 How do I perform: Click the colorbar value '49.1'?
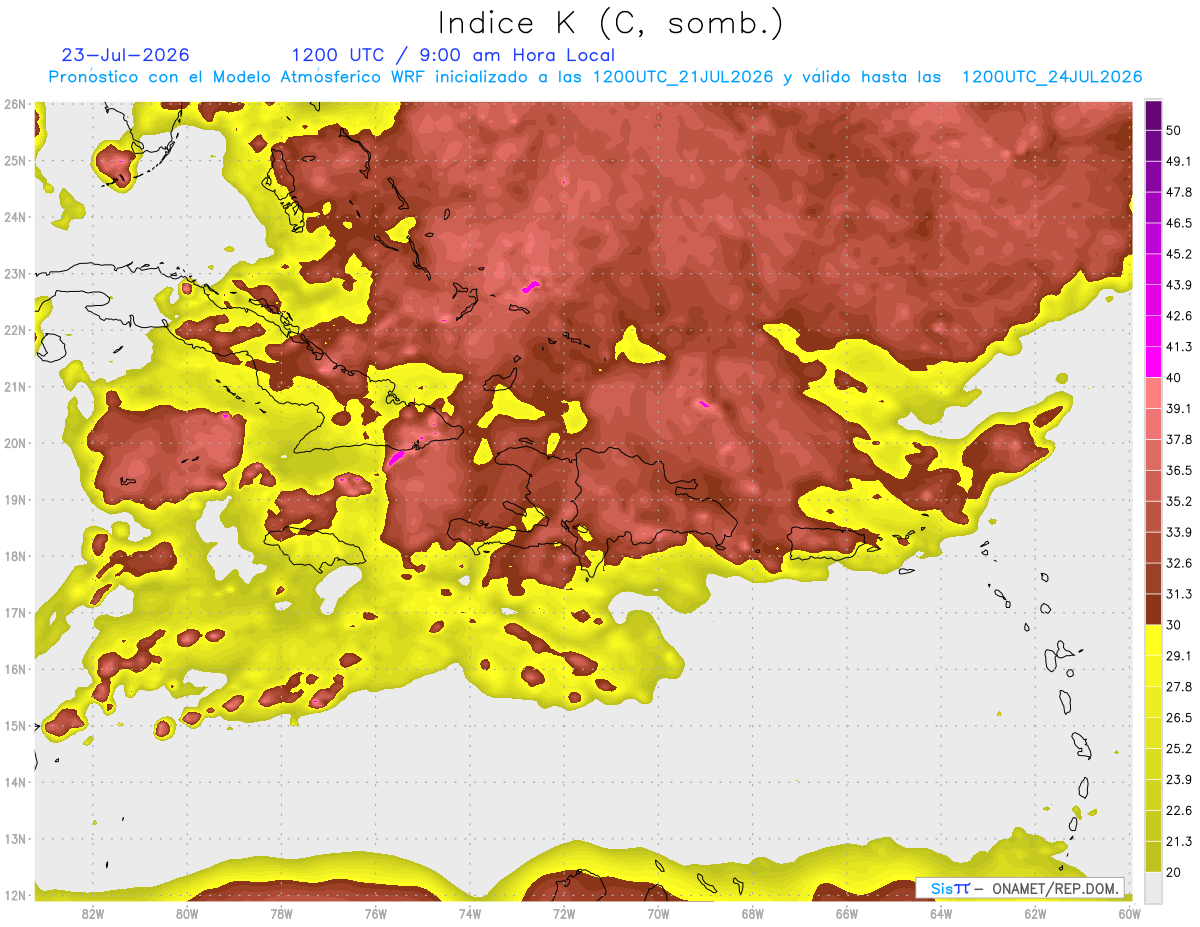pos(1179,161)
